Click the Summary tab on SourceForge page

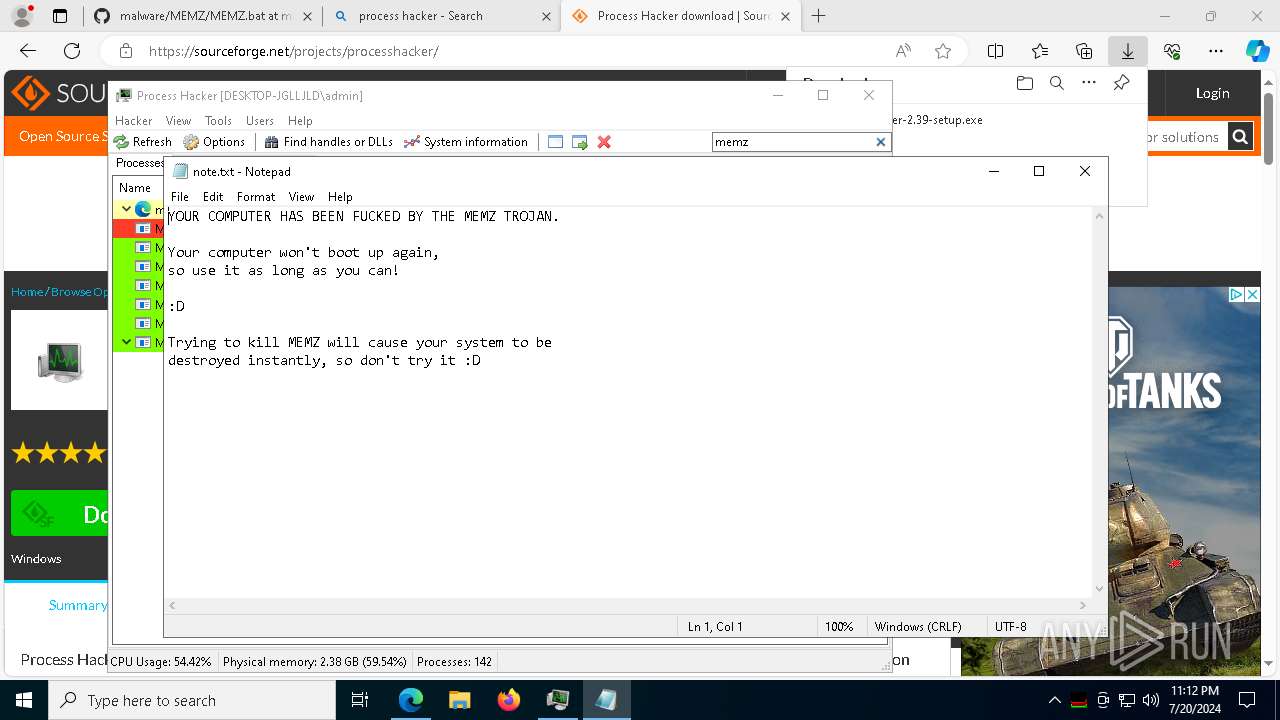point(77,605)
